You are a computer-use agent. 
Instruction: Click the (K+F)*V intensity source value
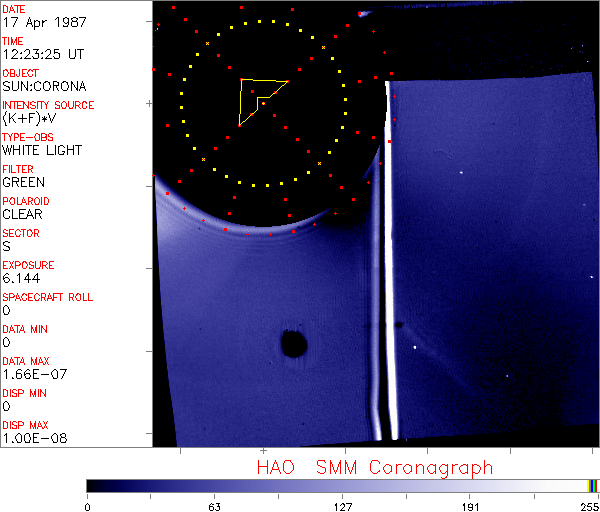tap(35, 118)
